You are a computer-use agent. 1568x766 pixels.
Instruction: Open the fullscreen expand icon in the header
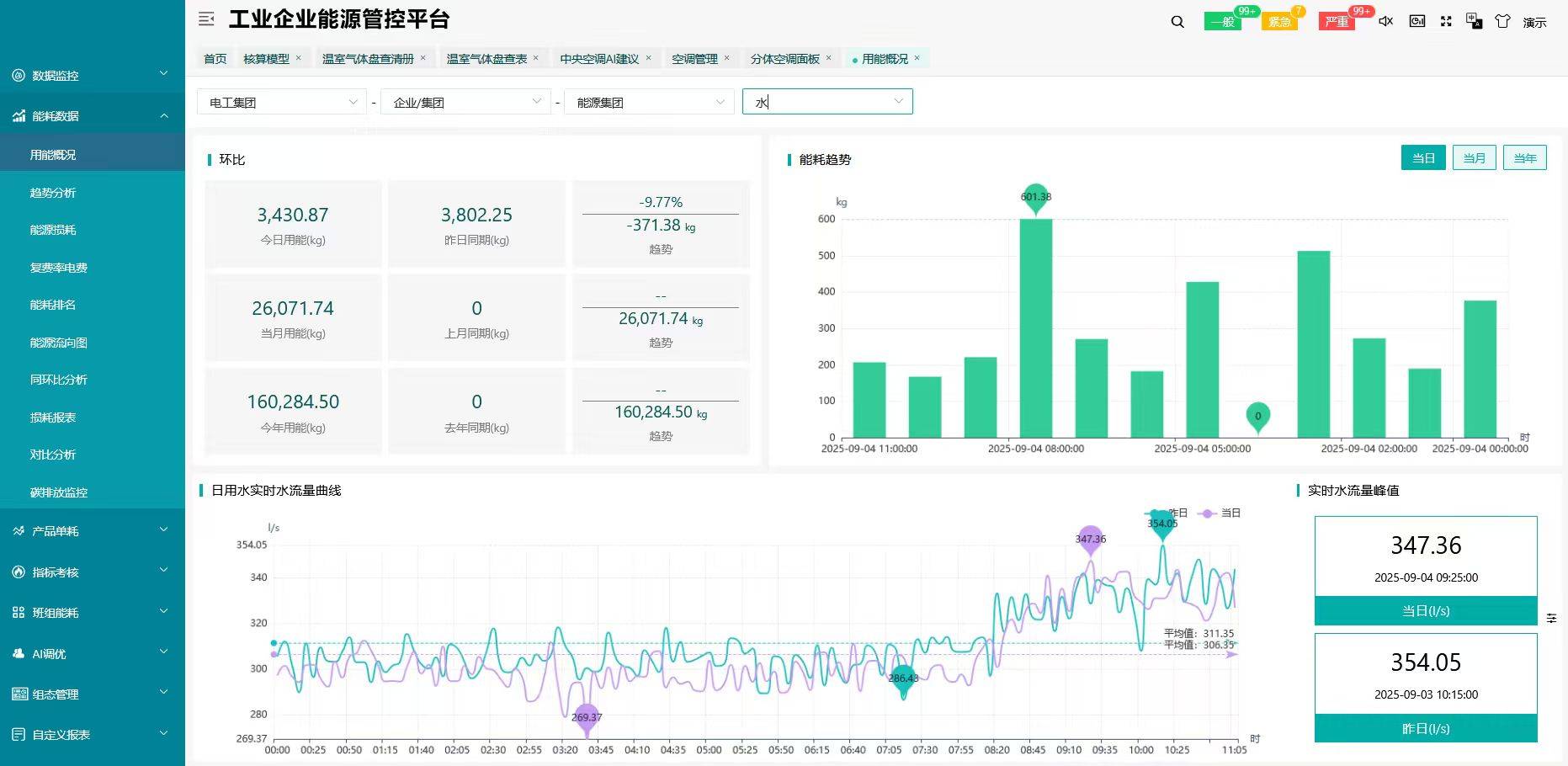pos(1446,21)
